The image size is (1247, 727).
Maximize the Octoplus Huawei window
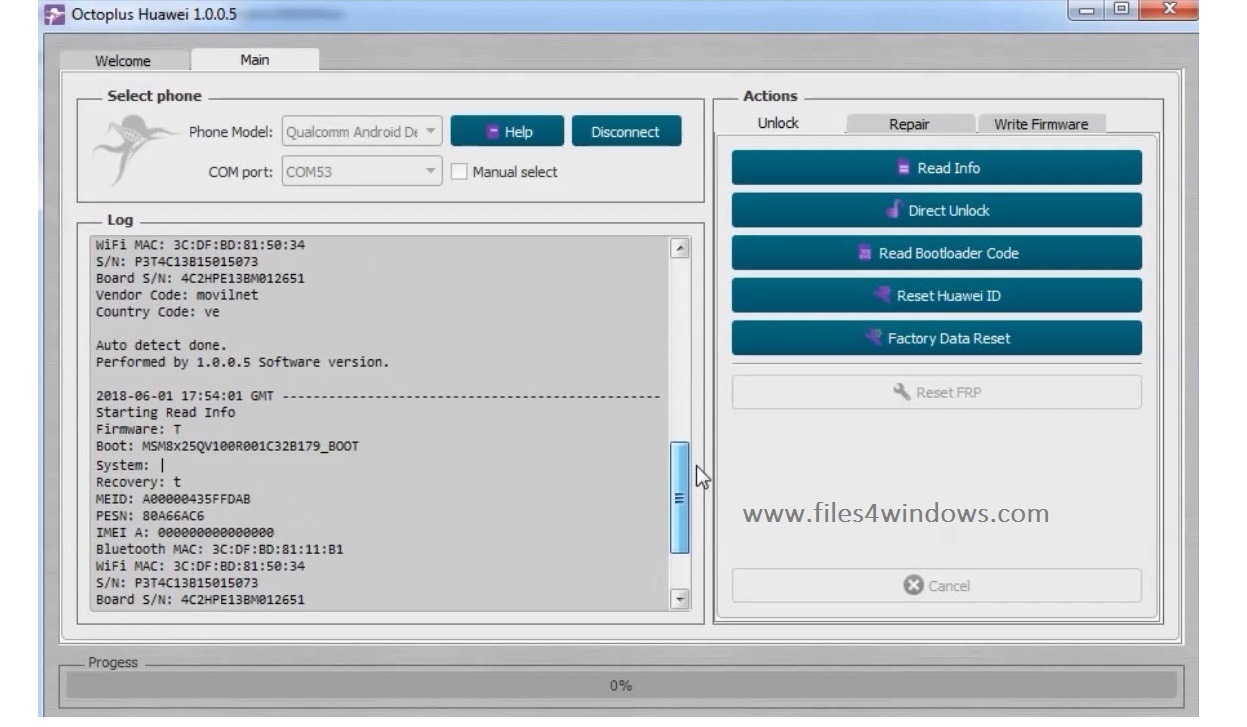(1120, 10)
